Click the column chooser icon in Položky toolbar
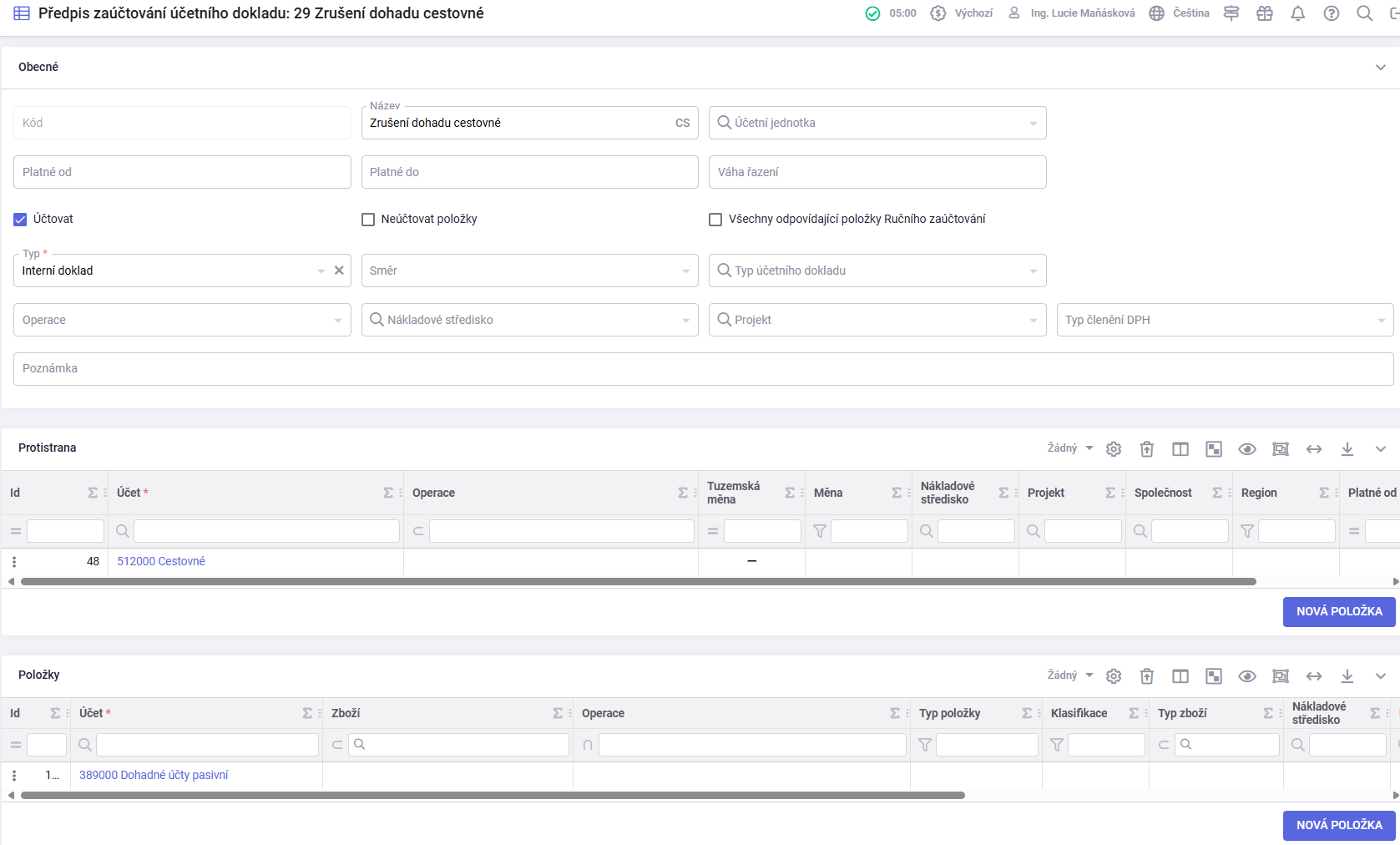 [1180, 676]
